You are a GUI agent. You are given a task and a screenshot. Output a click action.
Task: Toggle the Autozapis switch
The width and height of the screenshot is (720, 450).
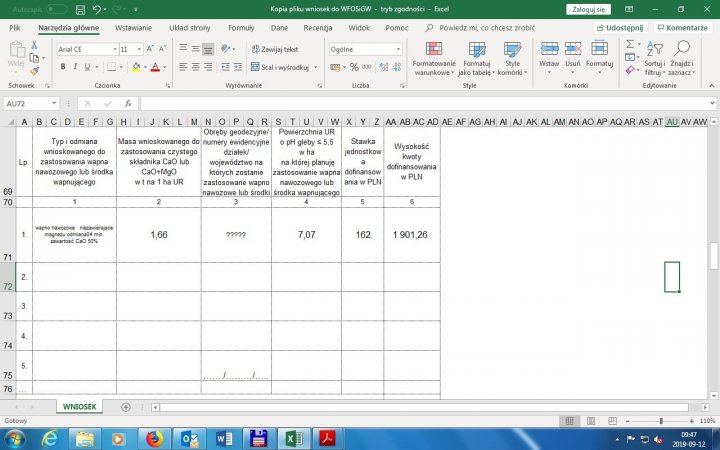[x=57, y=9]
